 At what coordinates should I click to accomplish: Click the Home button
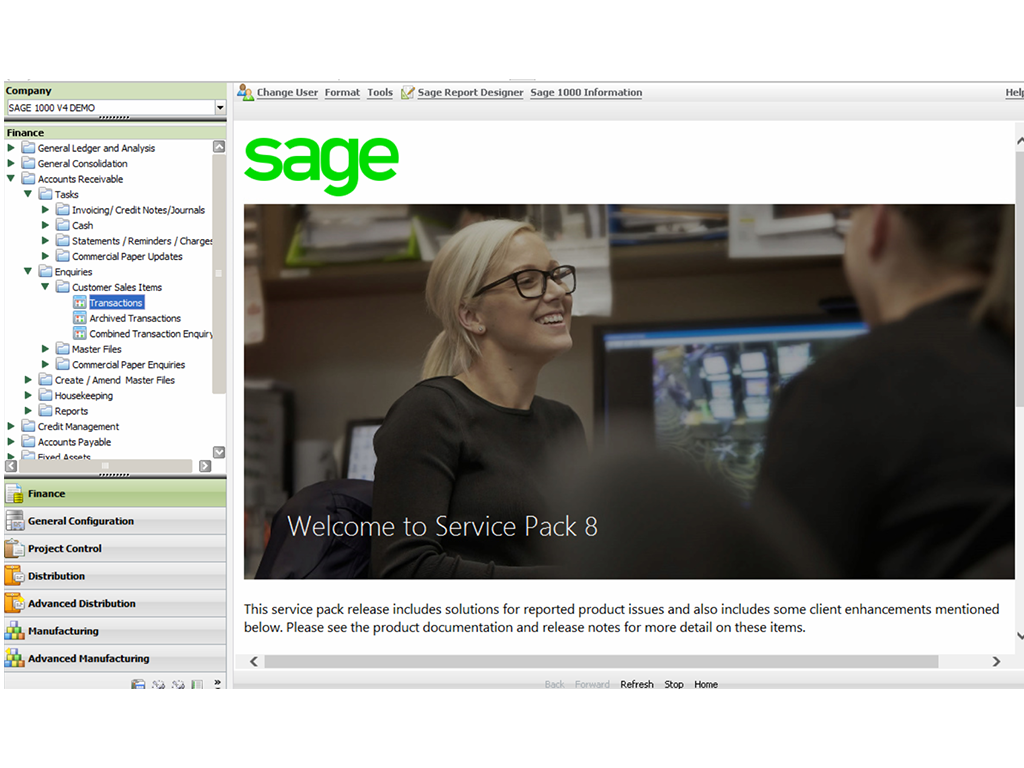(706, 684)
